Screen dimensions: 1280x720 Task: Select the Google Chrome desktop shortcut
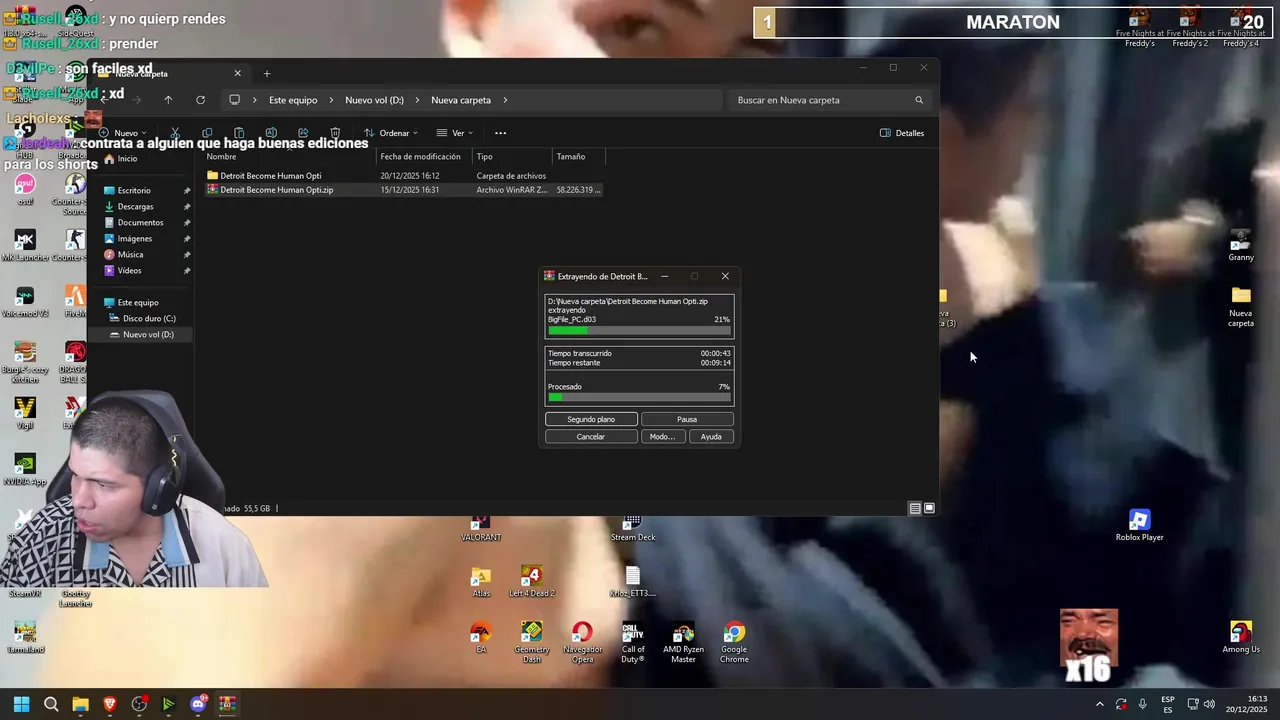click(734, 642)
